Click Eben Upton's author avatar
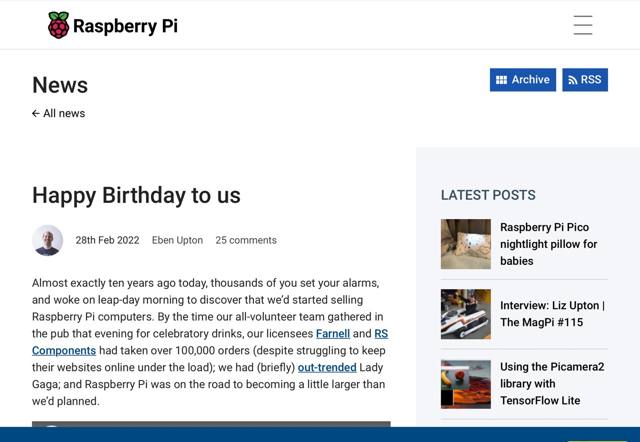Screen dimensions: 640x442 [47, 240]
